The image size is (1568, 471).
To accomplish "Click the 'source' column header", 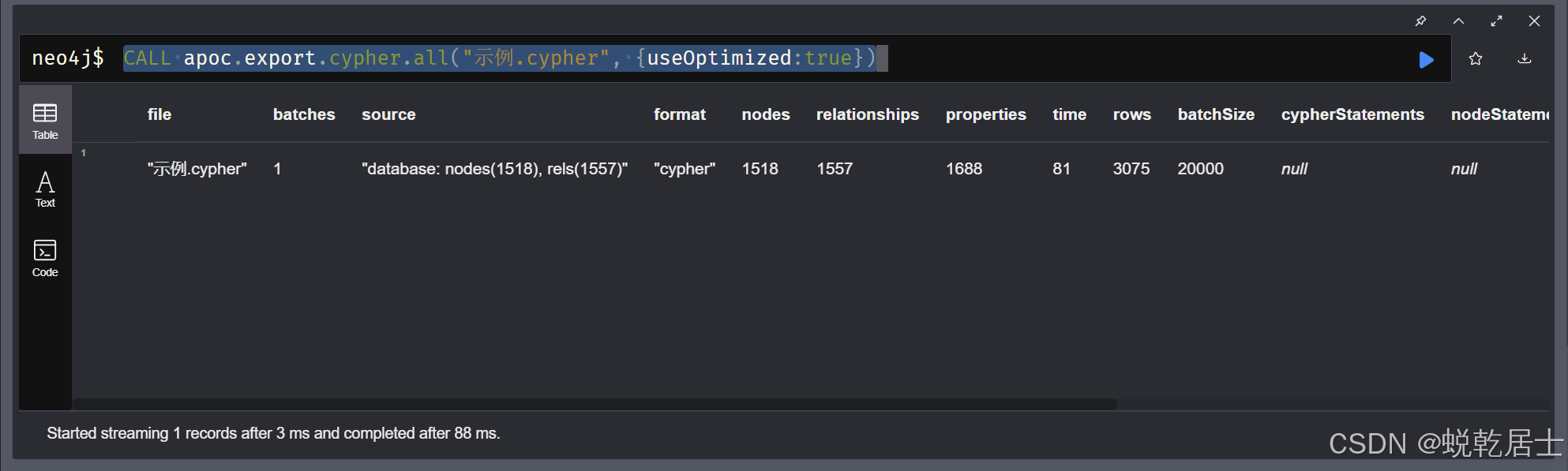I will 388,114.
